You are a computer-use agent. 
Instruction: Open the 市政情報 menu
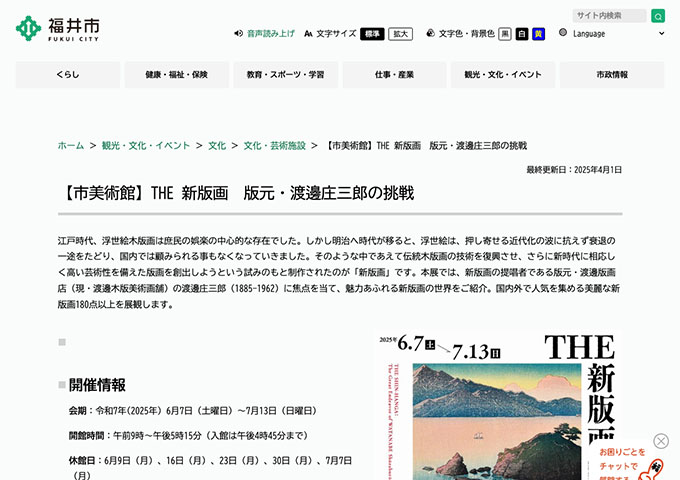click(612, 75)
